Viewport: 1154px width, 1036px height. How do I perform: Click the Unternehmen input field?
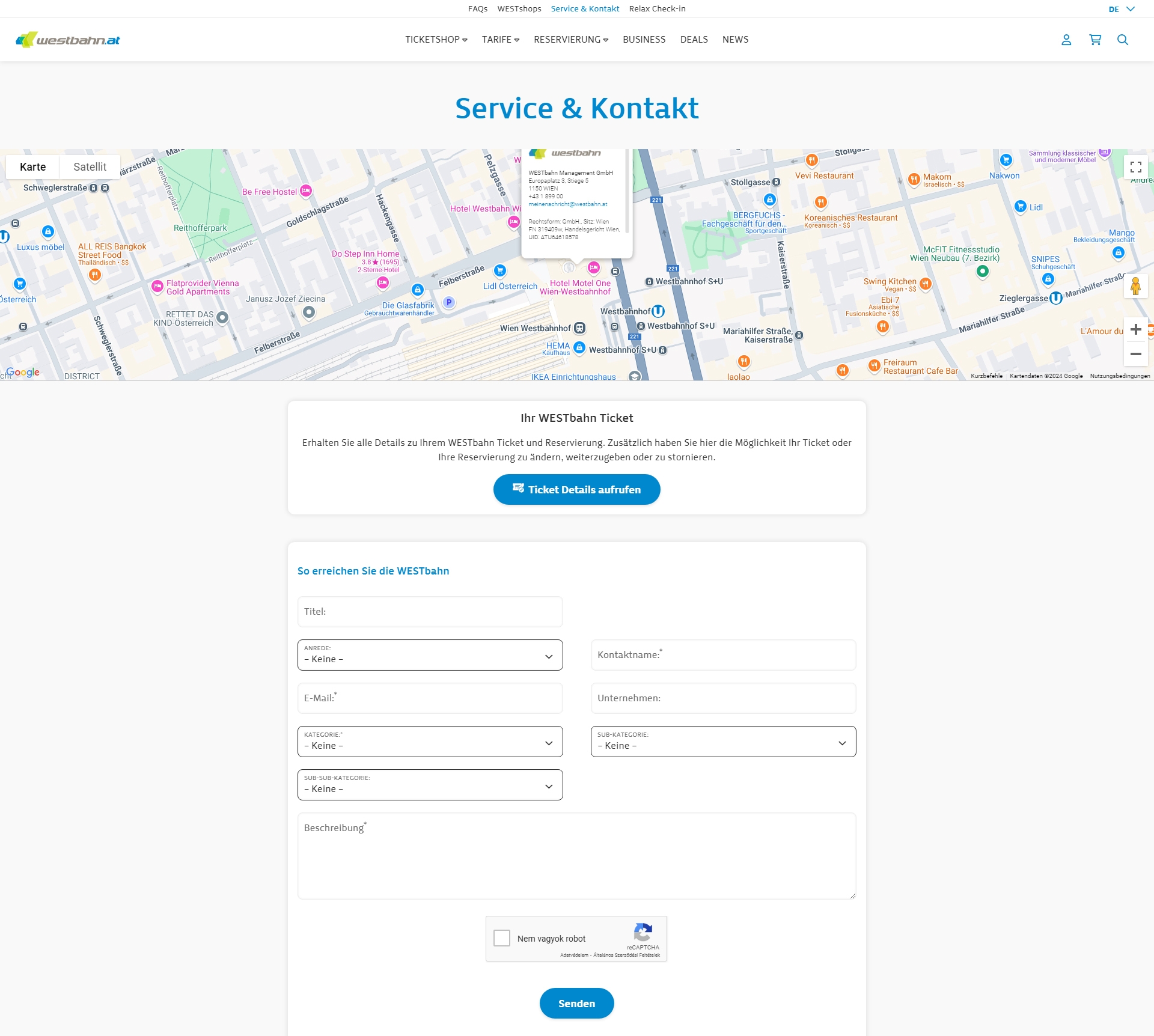pos(724,698)
